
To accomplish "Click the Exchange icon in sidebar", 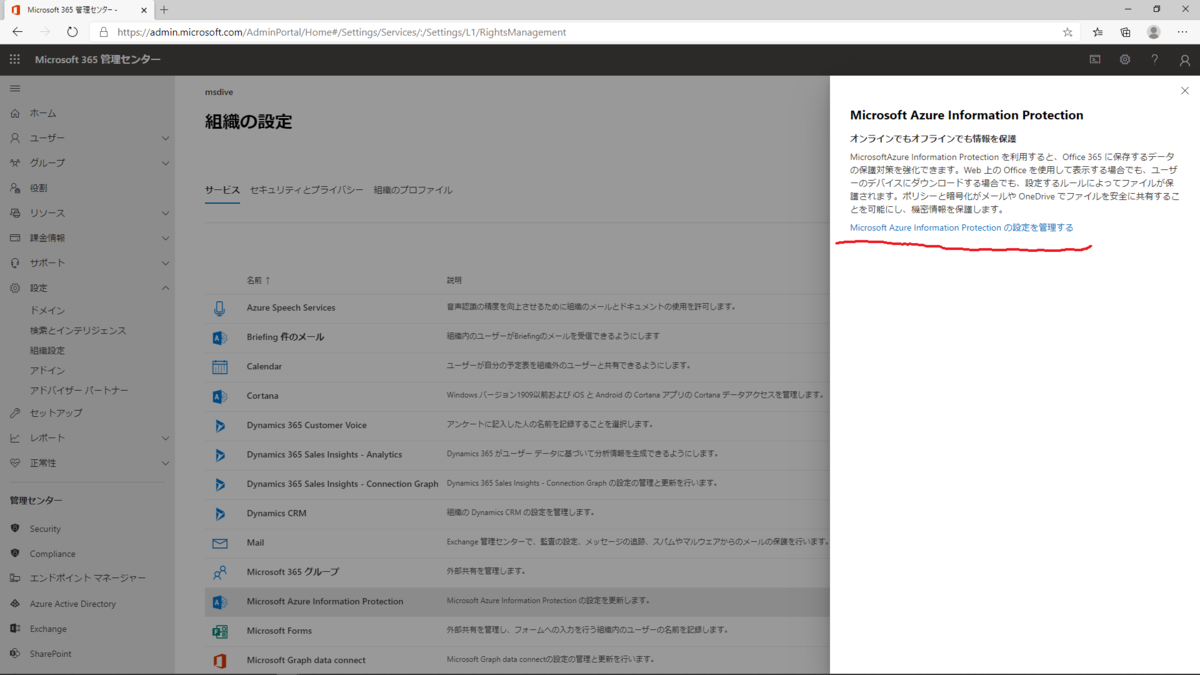I will click(x=15, y=629).
